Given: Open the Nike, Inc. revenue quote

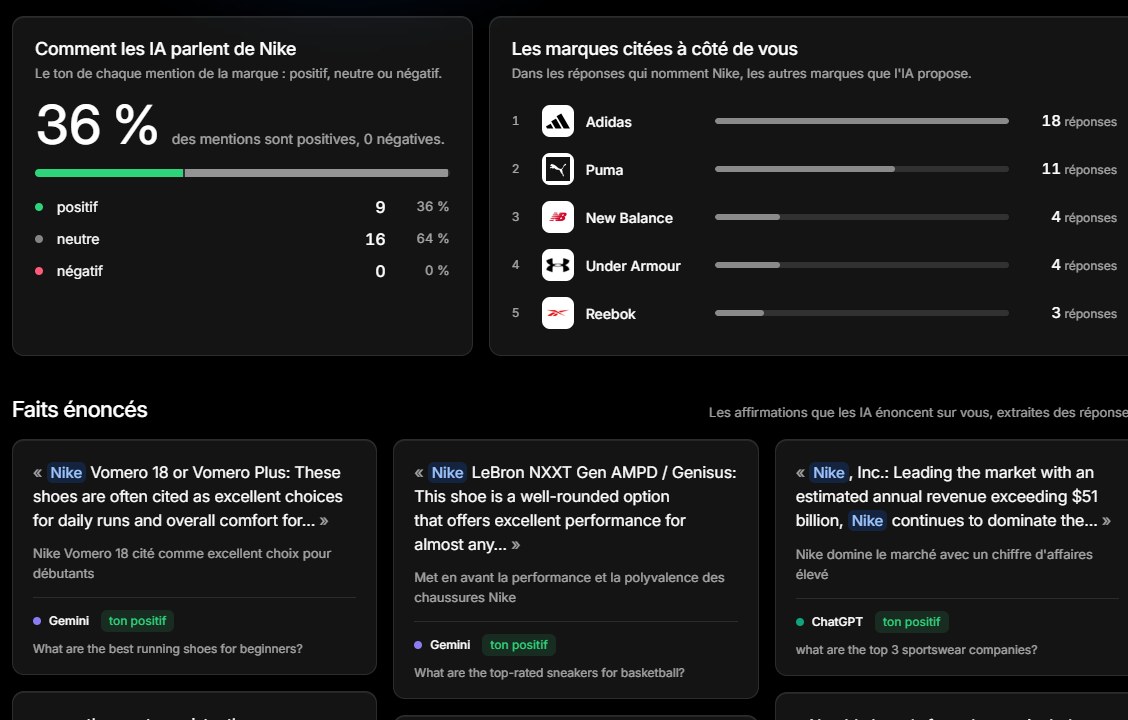Looking at the screenshot, I should click(952, 557).
